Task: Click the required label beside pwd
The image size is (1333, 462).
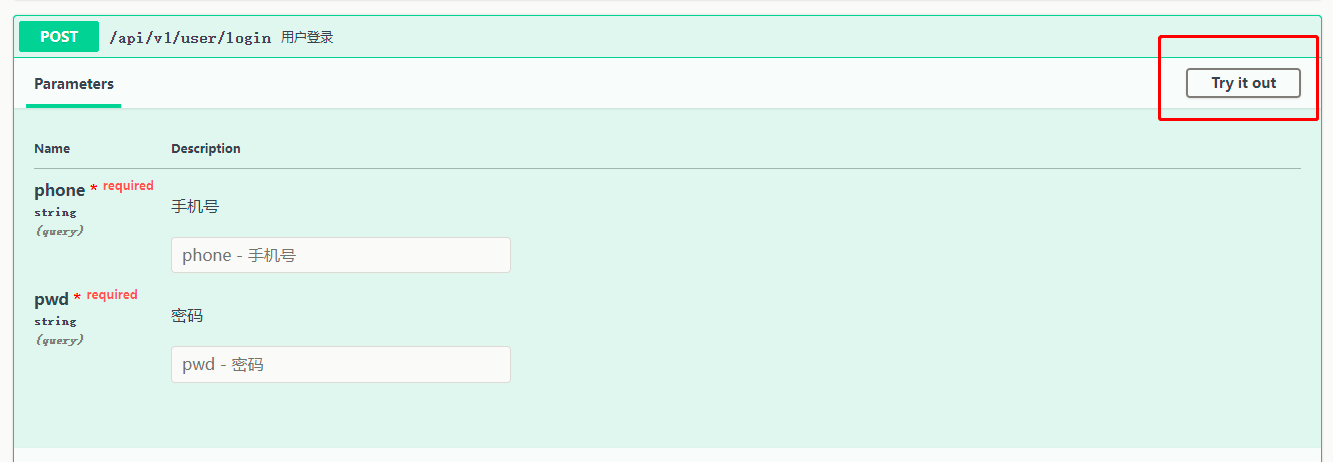Action: pos(112,295)
